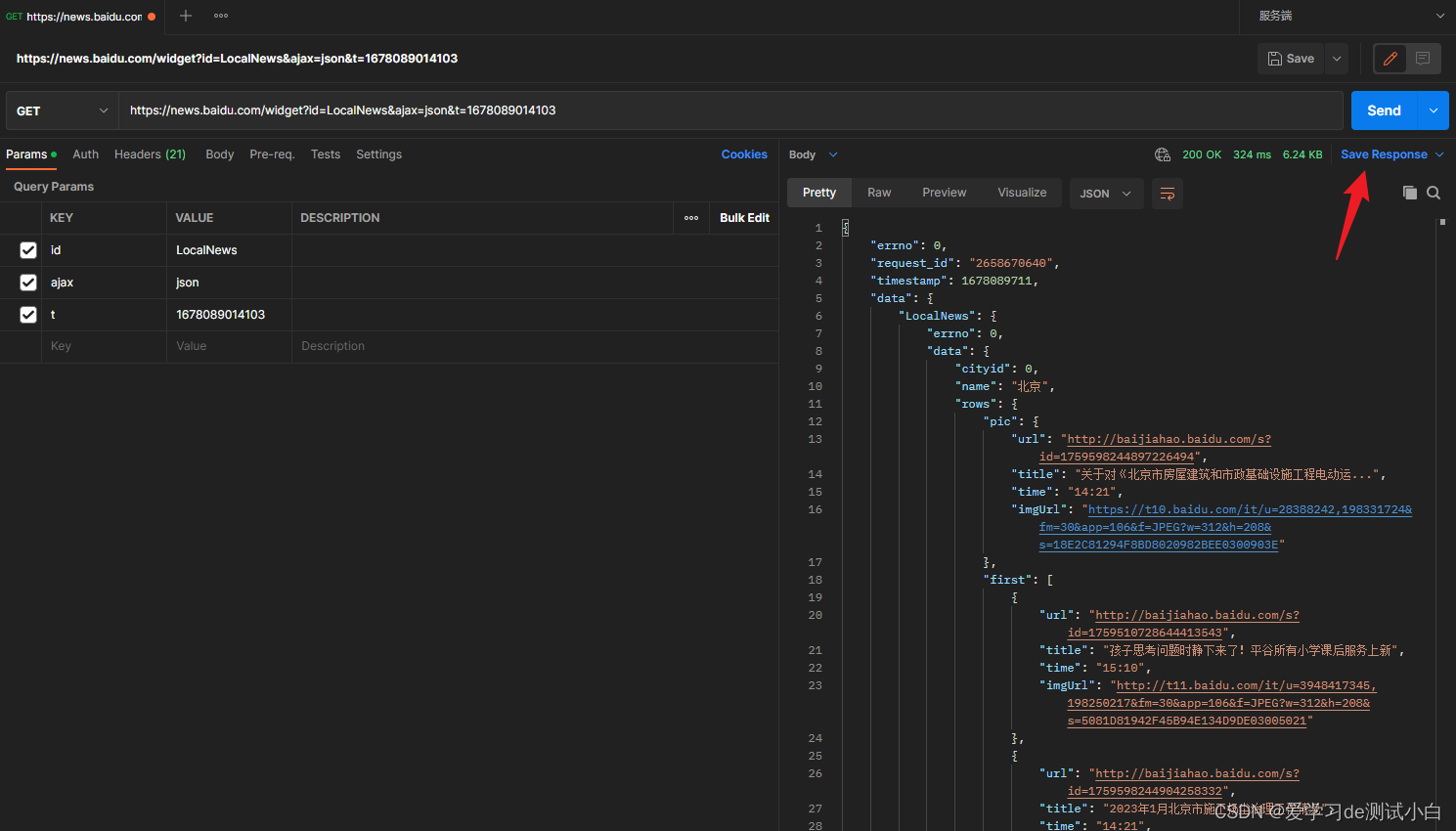Click the request URL input field
Viewport: 1456px width, 831px height.
coord(730,110)
